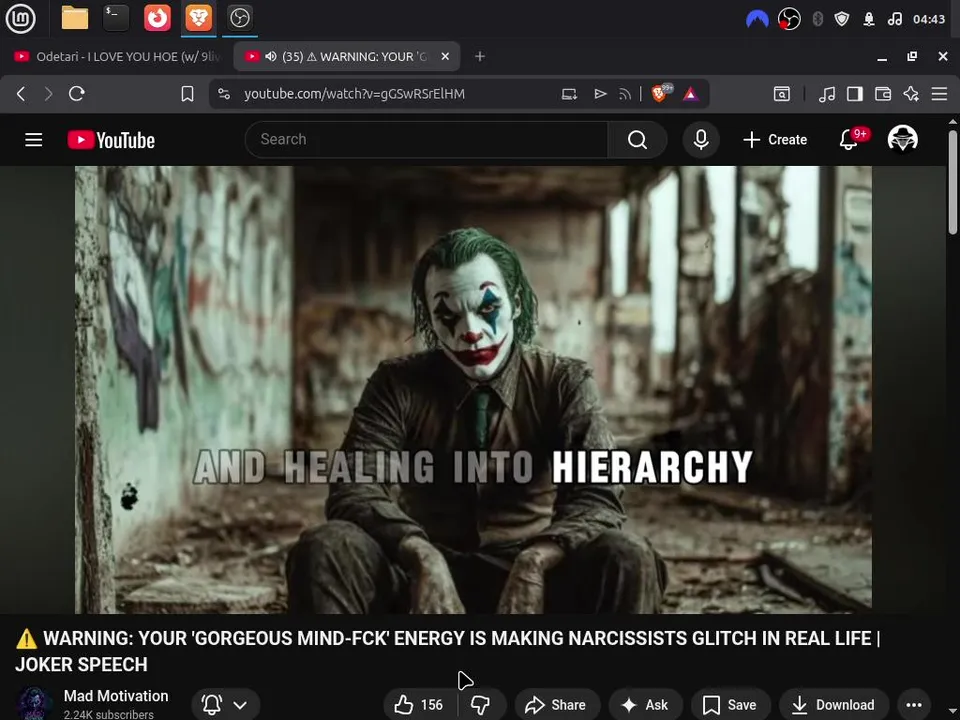Open the YouTube guide menu
The width and height of the screenshot is (960, 720).
click(34, 140)
